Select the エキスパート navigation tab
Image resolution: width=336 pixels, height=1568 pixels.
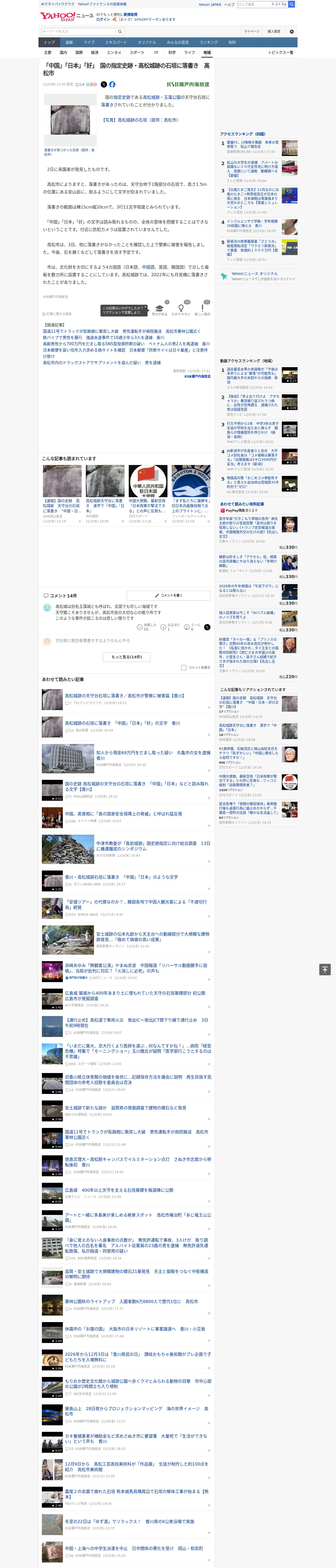[x=116, y=43]
